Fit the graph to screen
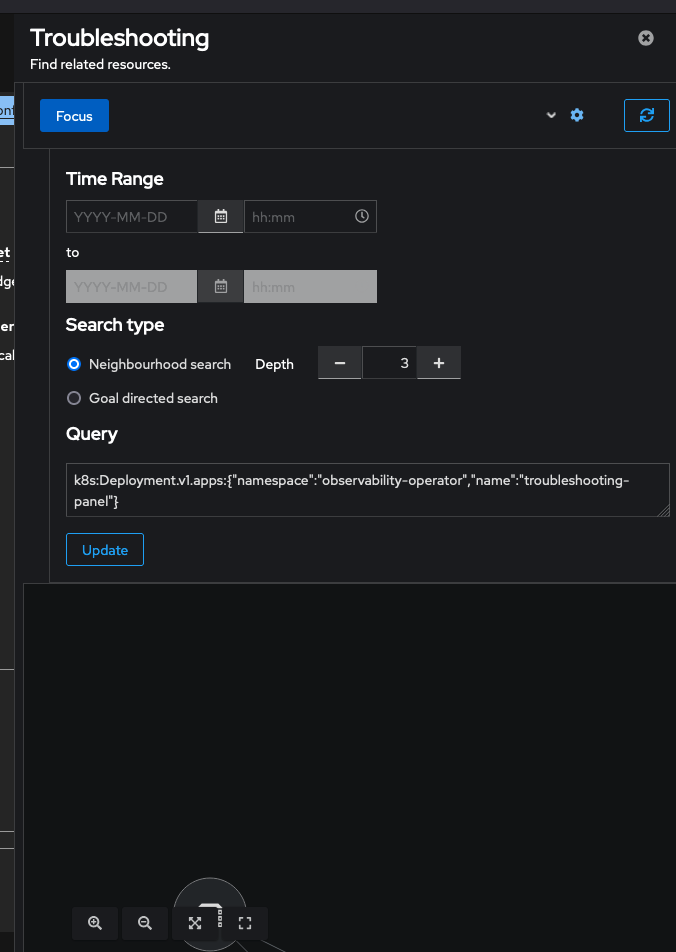The height and width of the screenshot is (952, 676). point(195,923)
